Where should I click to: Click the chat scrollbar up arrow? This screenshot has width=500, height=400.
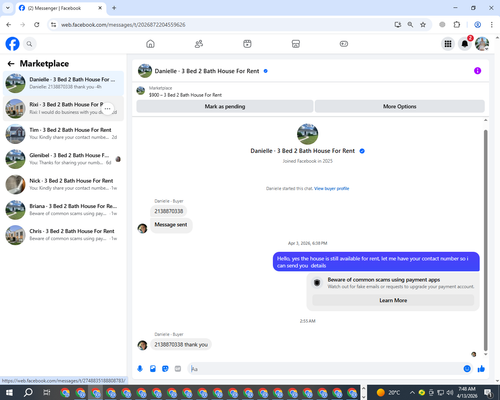[x=486, y=120]
